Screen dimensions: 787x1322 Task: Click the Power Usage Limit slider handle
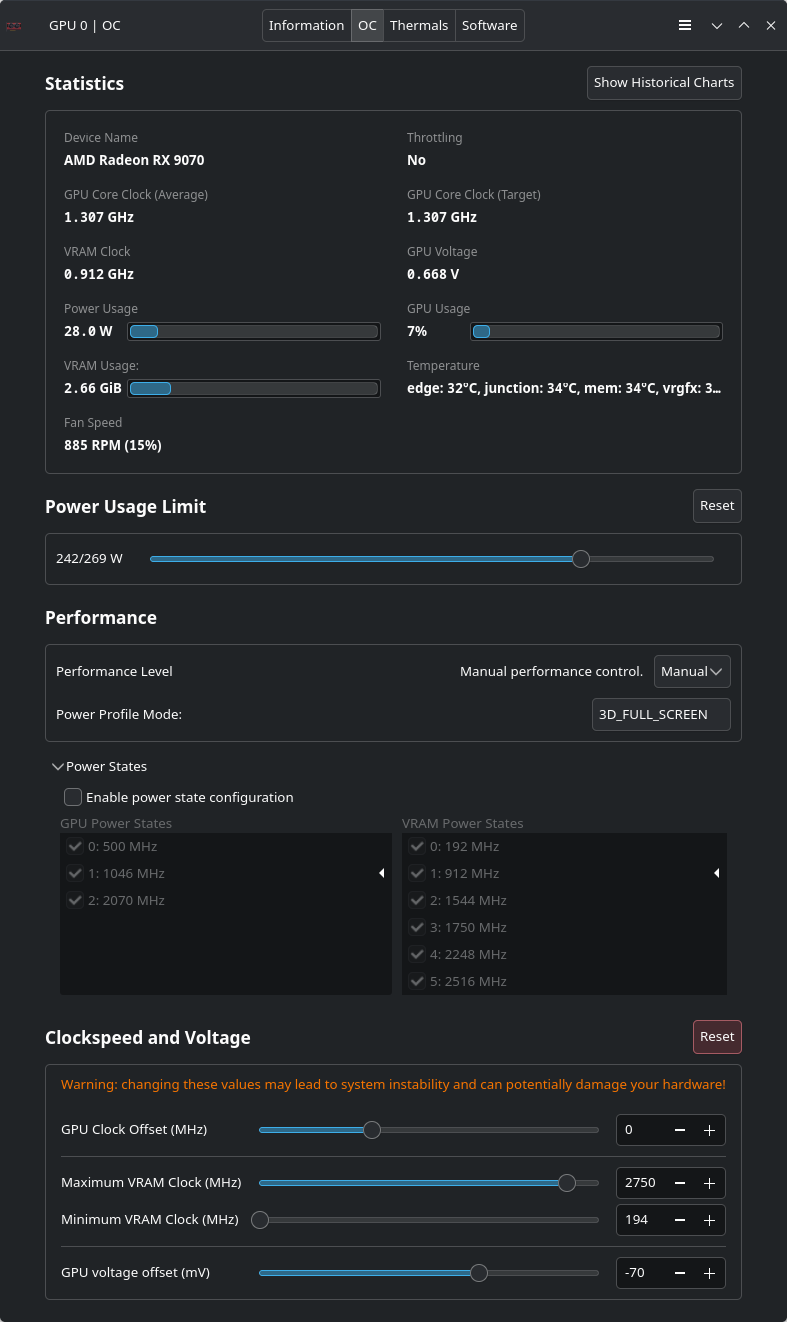tap(581, 559)
